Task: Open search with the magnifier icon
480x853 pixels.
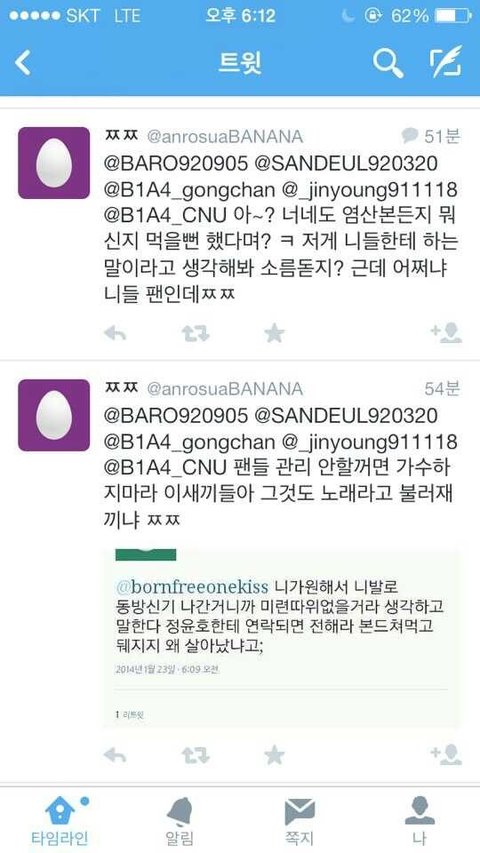Action: pos(388,63)
